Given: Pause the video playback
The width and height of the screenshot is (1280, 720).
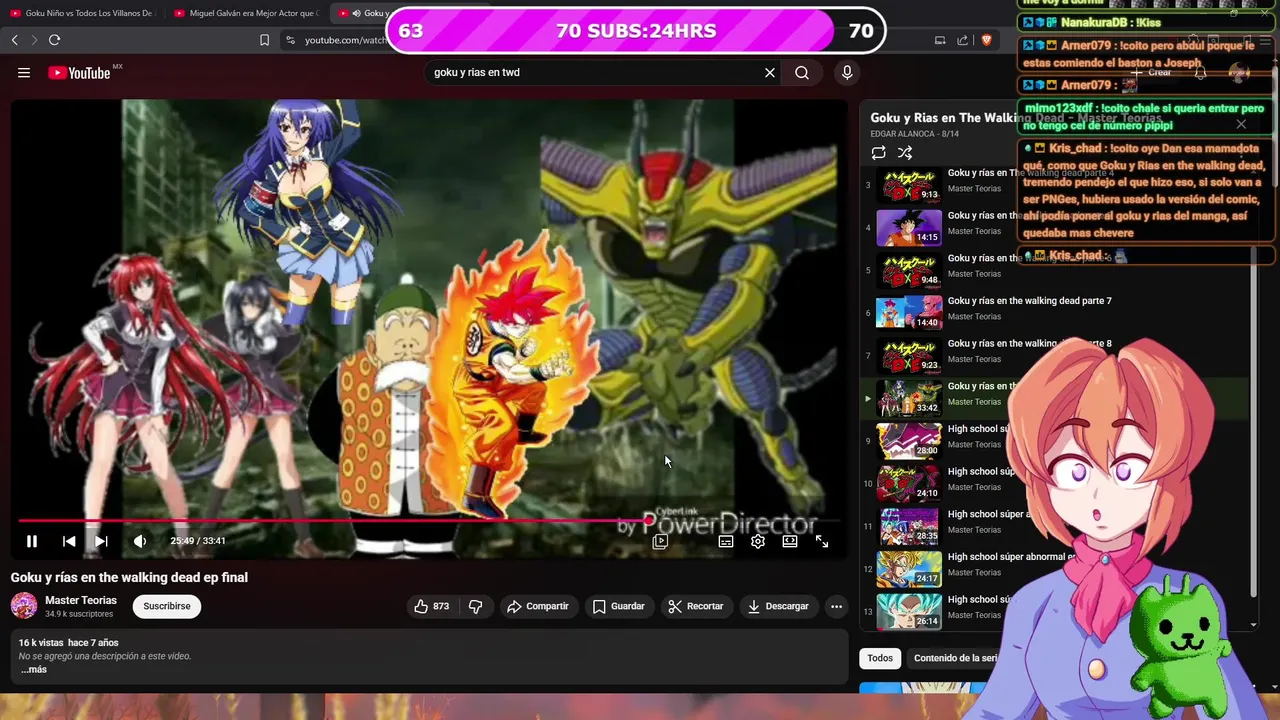Looking at the screenshot, I should pos(32,541).
